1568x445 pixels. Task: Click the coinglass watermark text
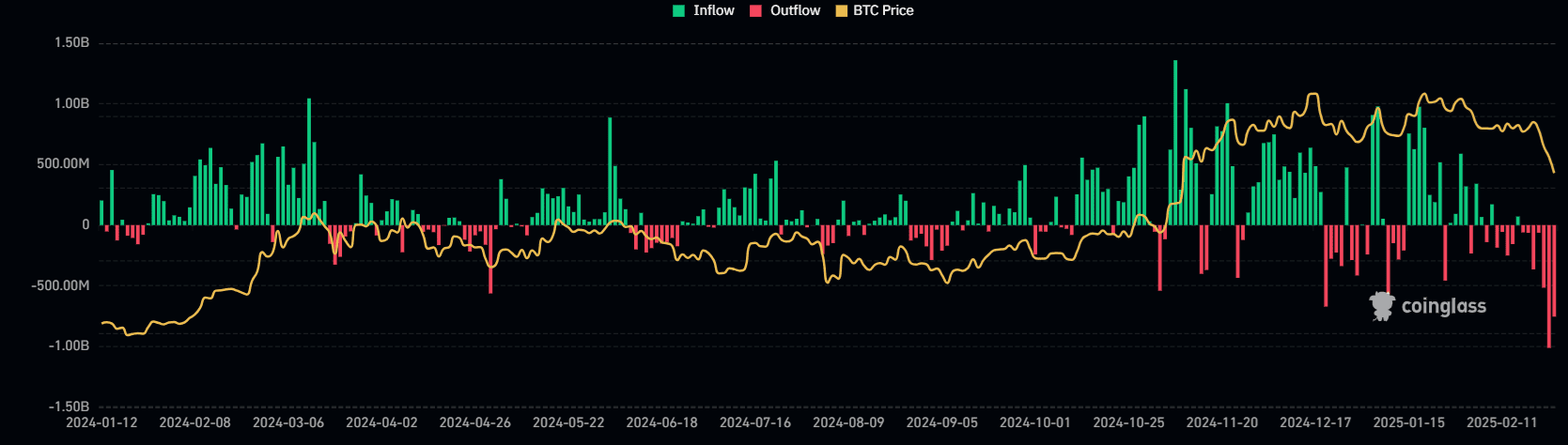pyautogui.click(x=1443, y=306)
